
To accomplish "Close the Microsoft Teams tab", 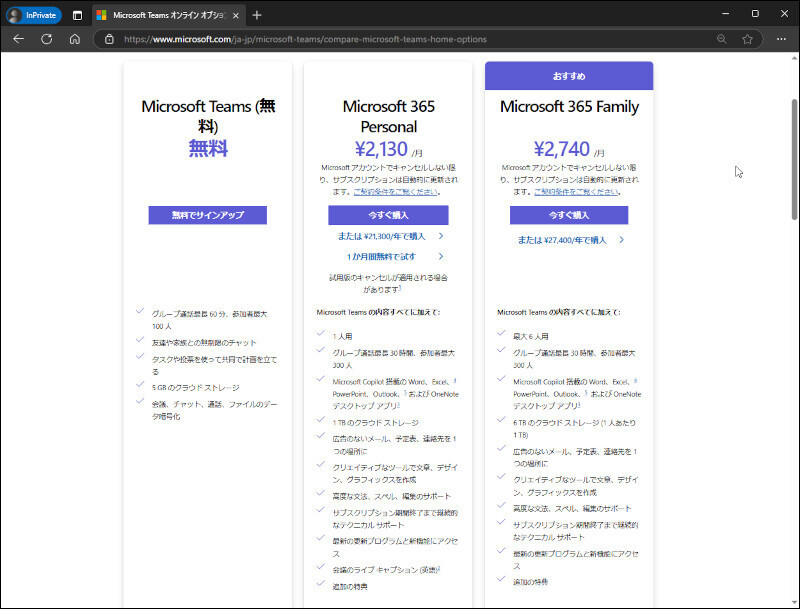I will click(x=236, y=15).
